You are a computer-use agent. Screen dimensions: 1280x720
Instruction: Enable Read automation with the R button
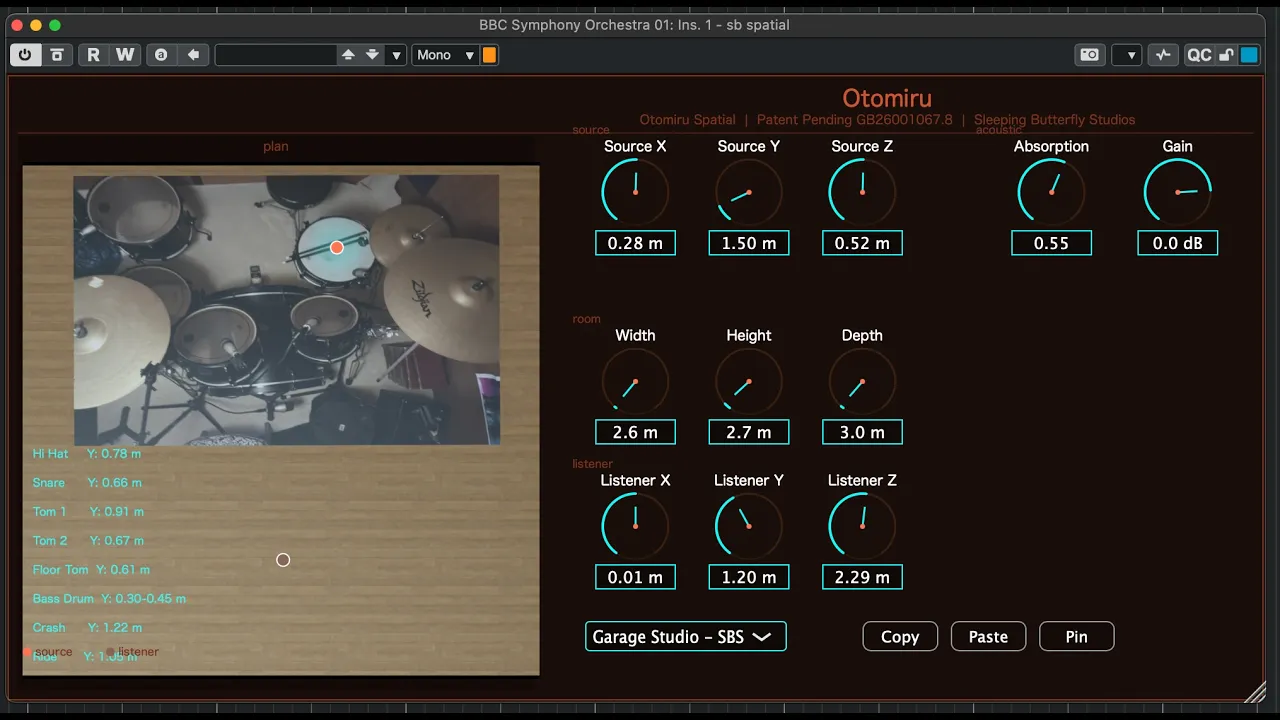93,55
